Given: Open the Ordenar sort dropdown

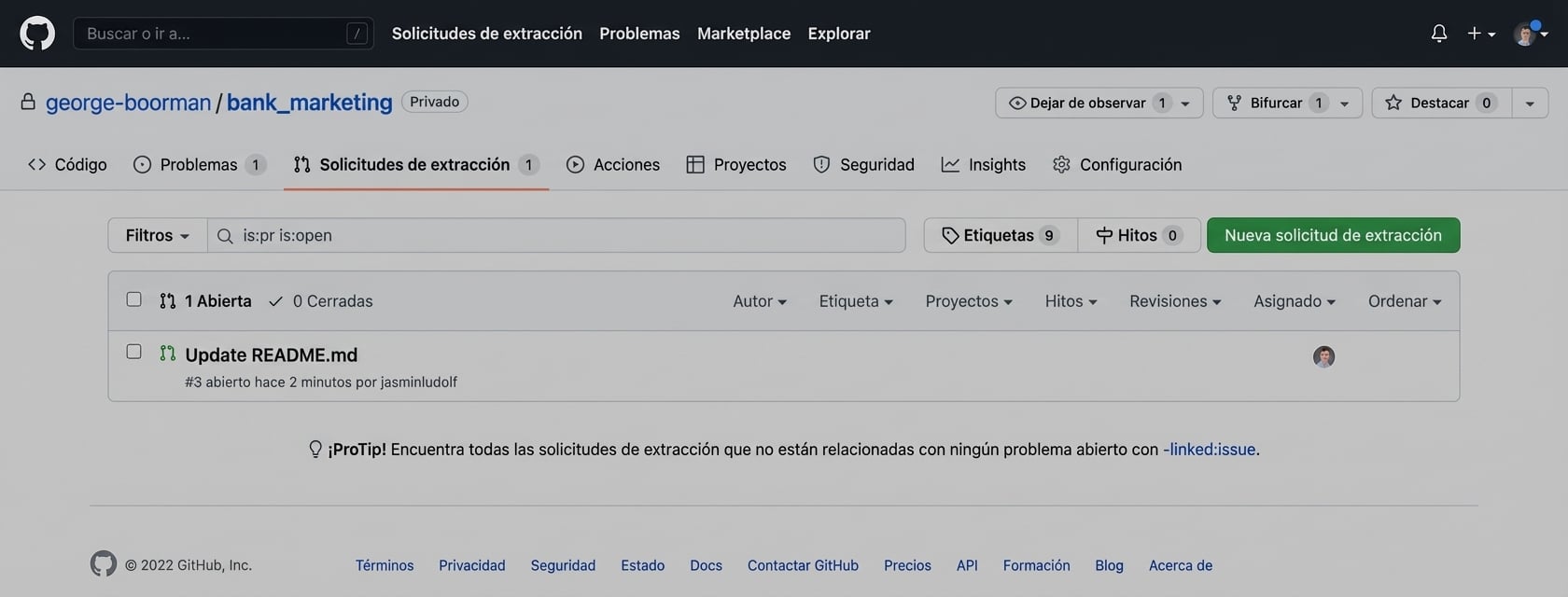Looking at the screenshot, I should [x=1405, y=301].
